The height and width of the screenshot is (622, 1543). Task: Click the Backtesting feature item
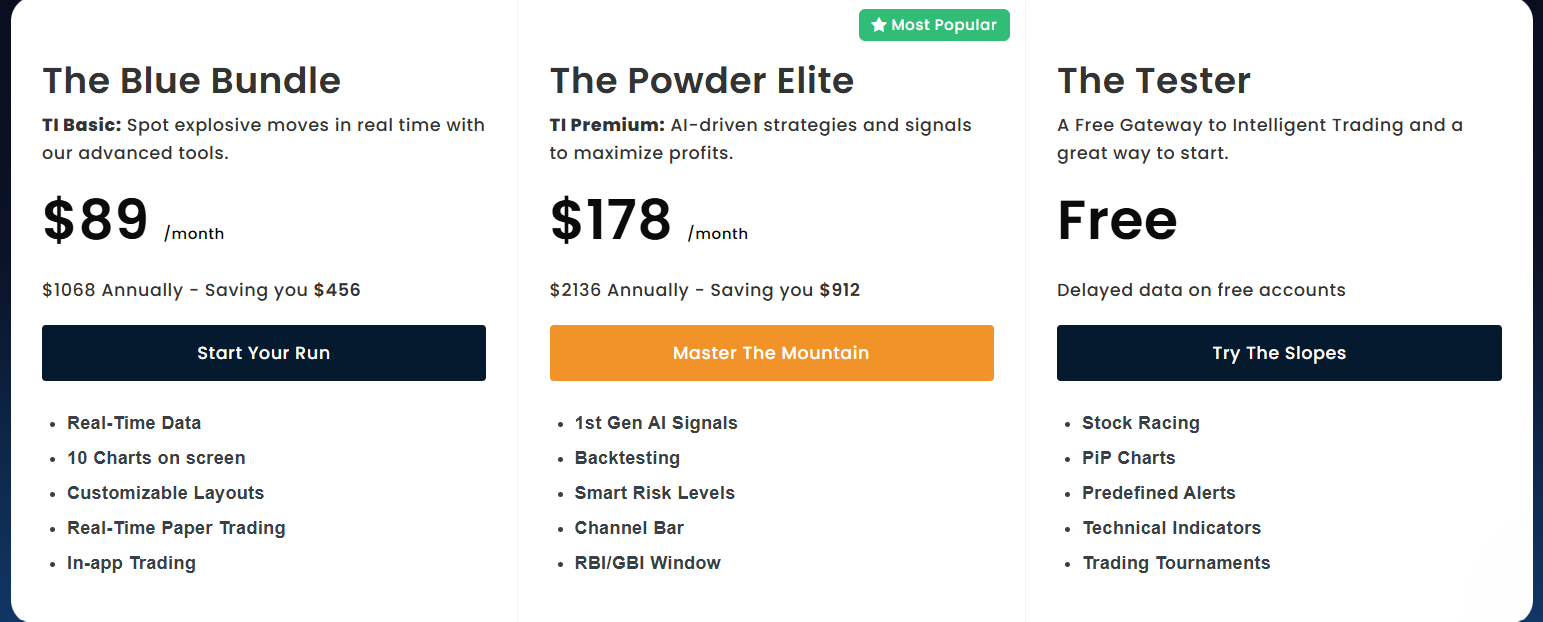627,458
